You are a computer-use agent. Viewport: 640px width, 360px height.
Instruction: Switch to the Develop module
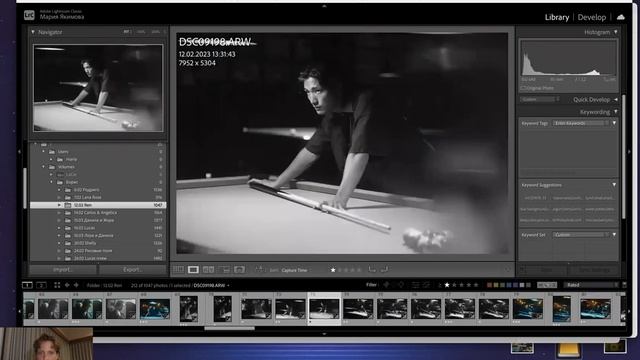(x=592, y=17)
